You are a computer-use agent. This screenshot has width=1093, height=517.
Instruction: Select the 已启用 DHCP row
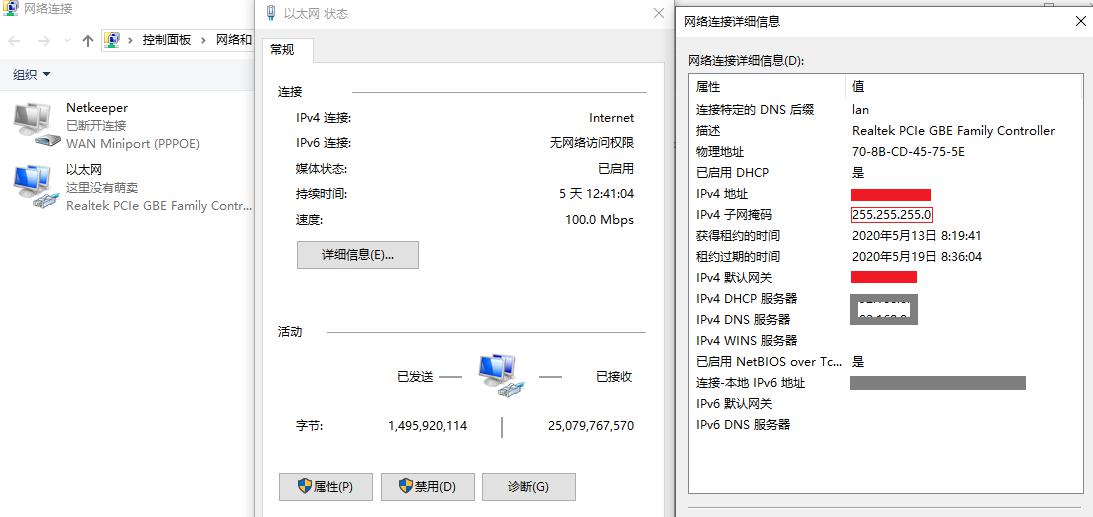885,172
